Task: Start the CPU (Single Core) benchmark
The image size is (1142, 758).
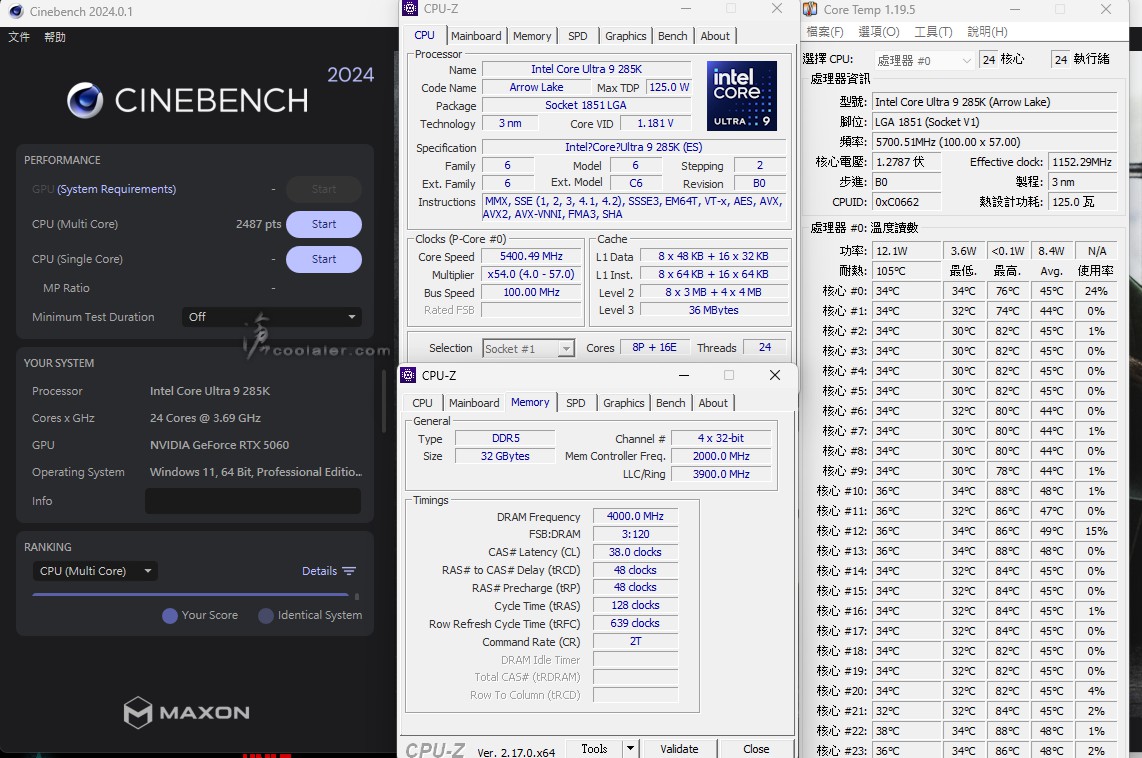Action: coord(323,259)
